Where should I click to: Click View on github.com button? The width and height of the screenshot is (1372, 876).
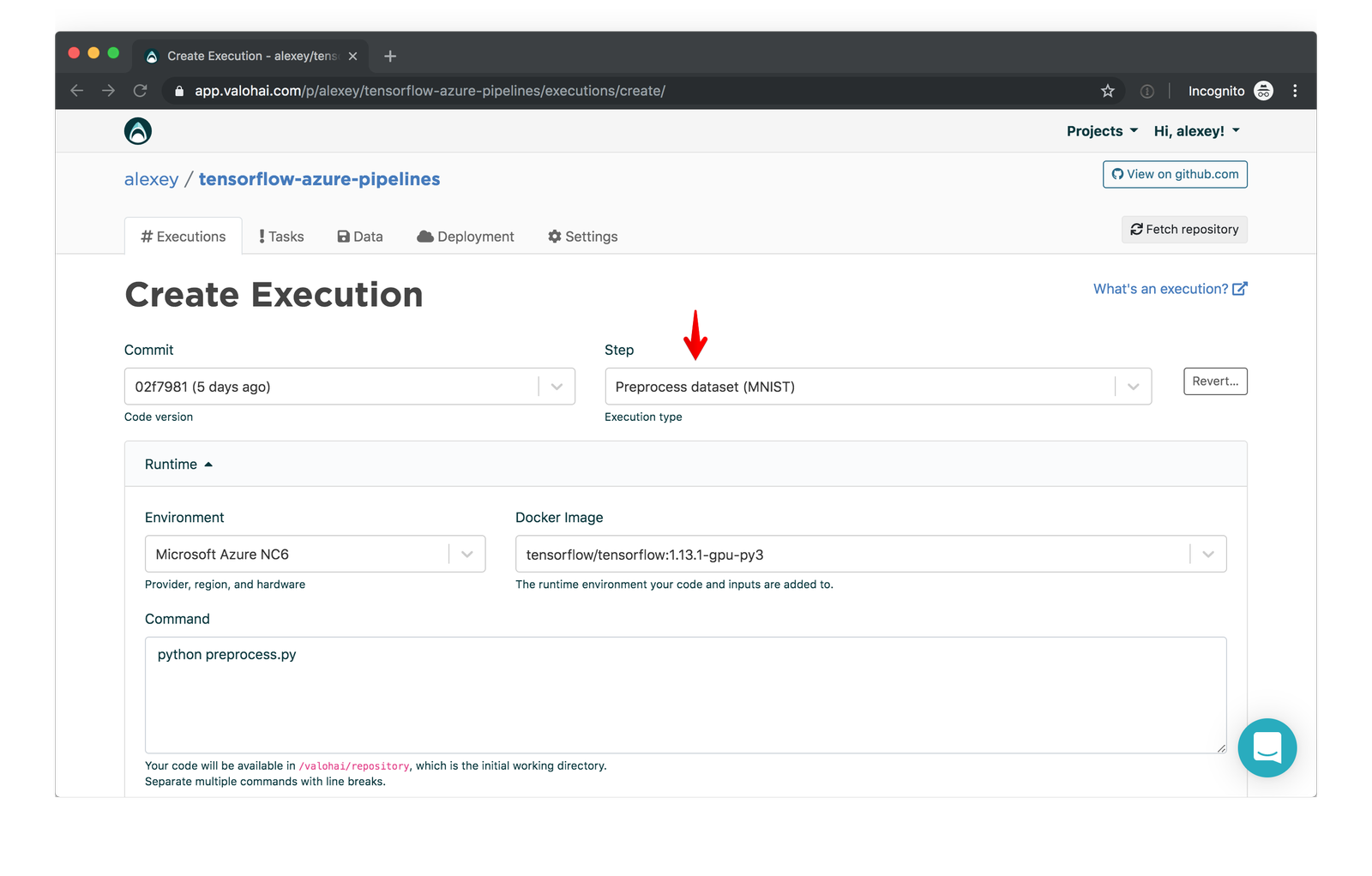coord(1175,174)
